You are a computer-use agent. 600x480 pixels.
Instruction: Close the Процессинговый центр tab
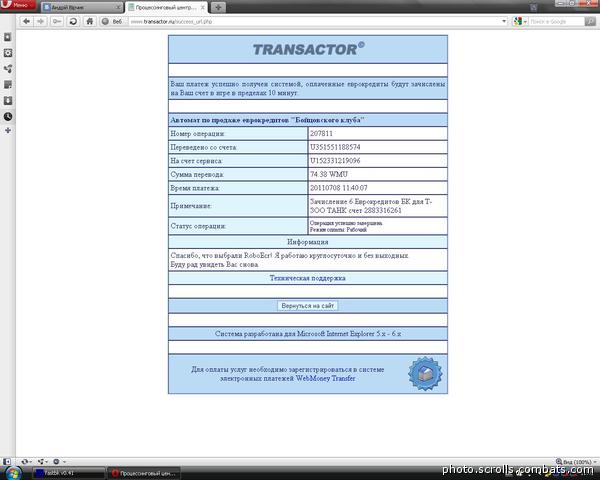point(203,7)
